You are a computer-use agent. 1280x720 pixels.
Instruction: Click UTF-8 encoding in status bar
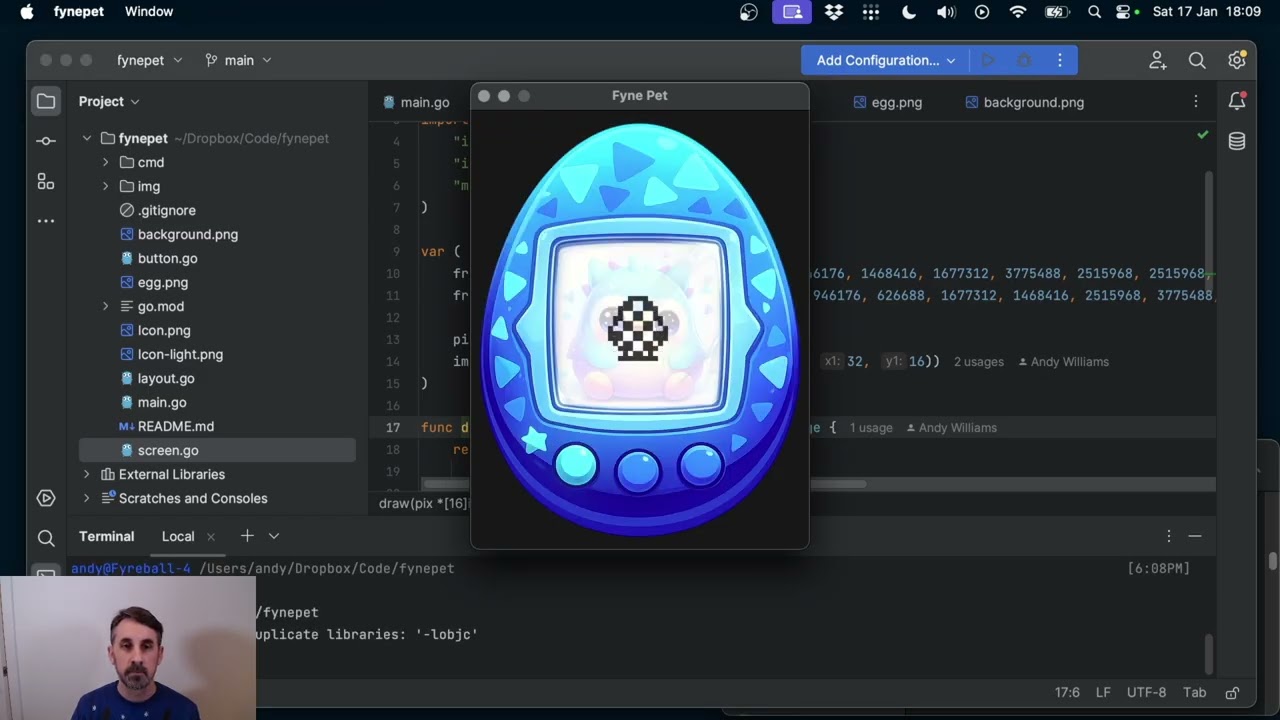(1148, 692)
